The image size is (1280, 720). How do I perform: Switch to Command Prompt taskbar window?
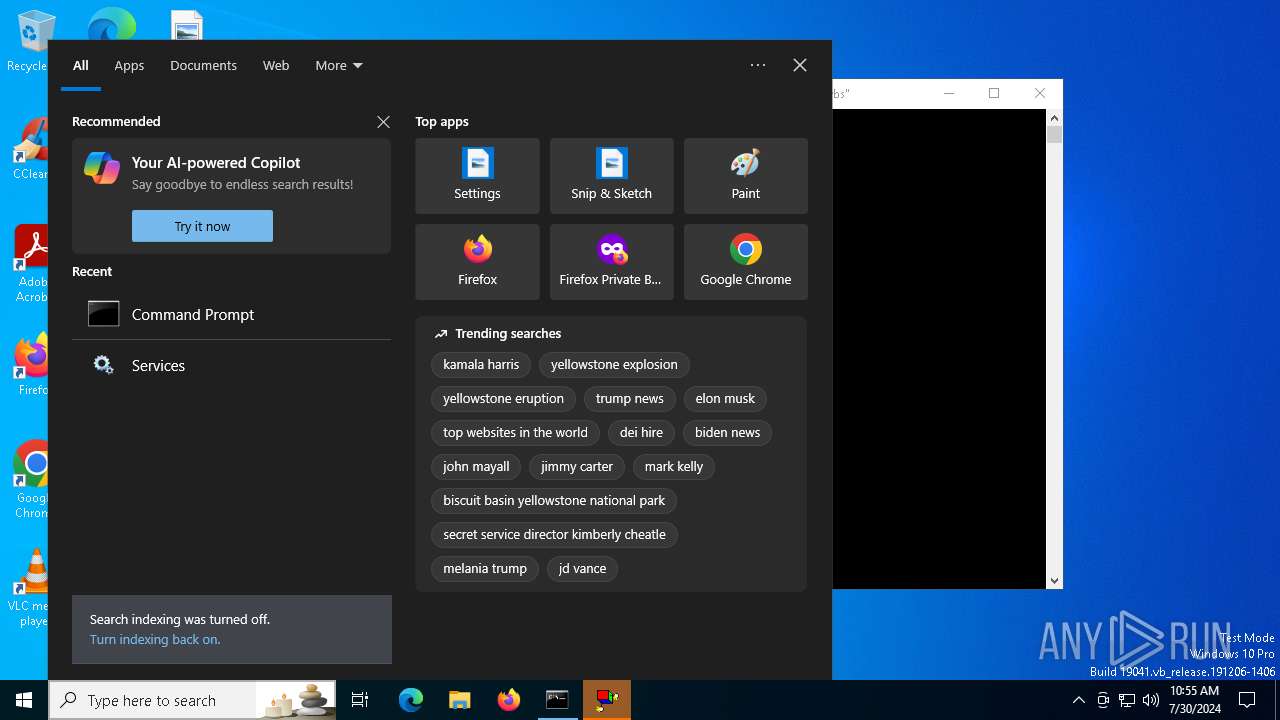click(x=557, y=700)
